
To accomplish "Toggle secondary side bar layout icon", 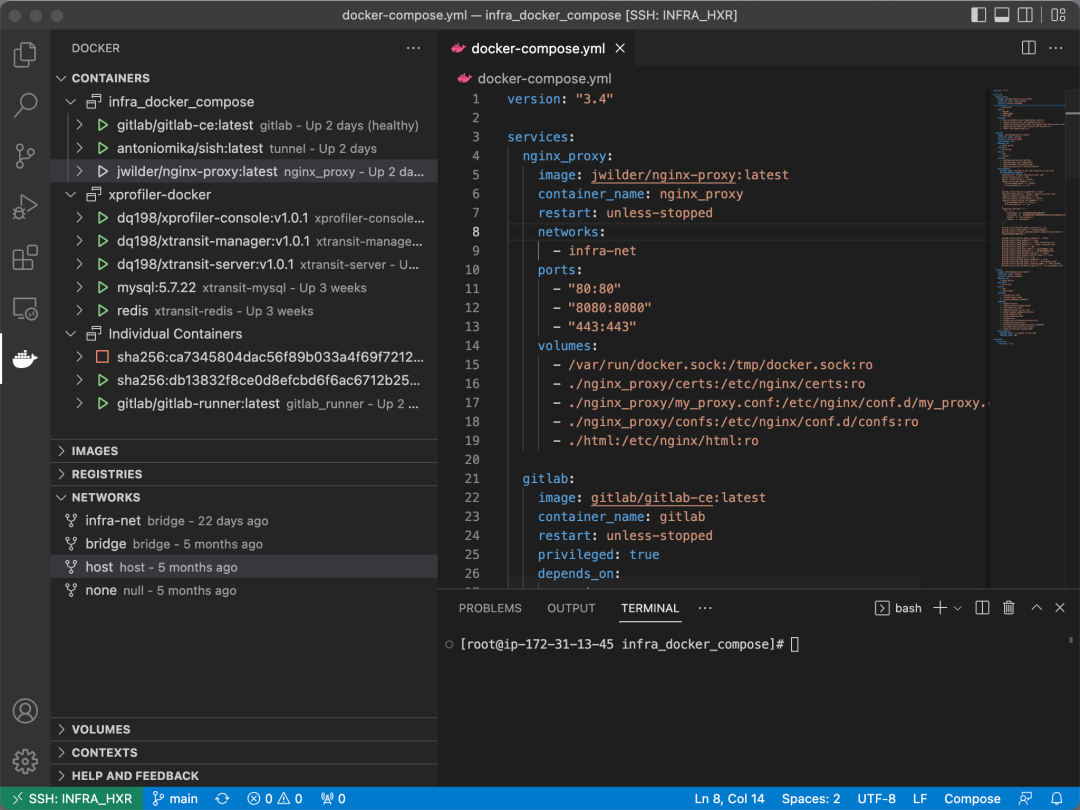I will coord(1025,15).
